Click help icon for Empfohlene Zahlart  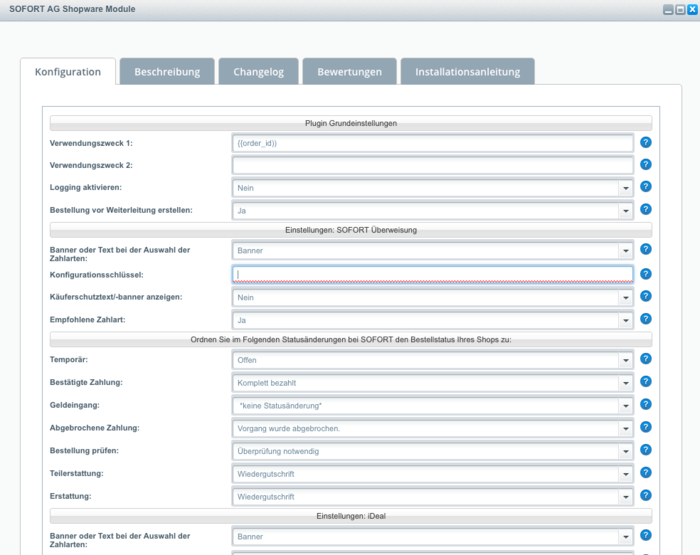646,319
